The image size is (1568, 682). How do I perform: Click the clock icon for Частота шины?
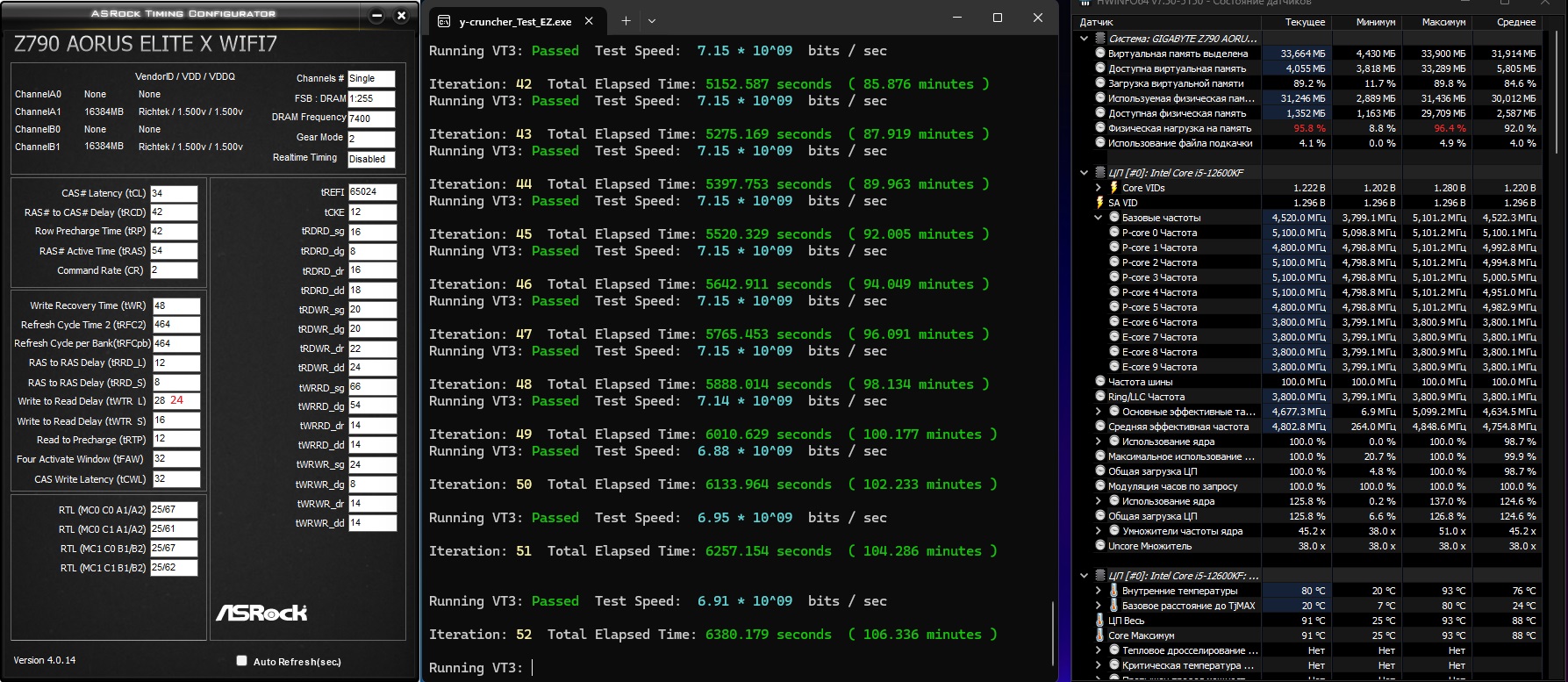(1100, 382)
